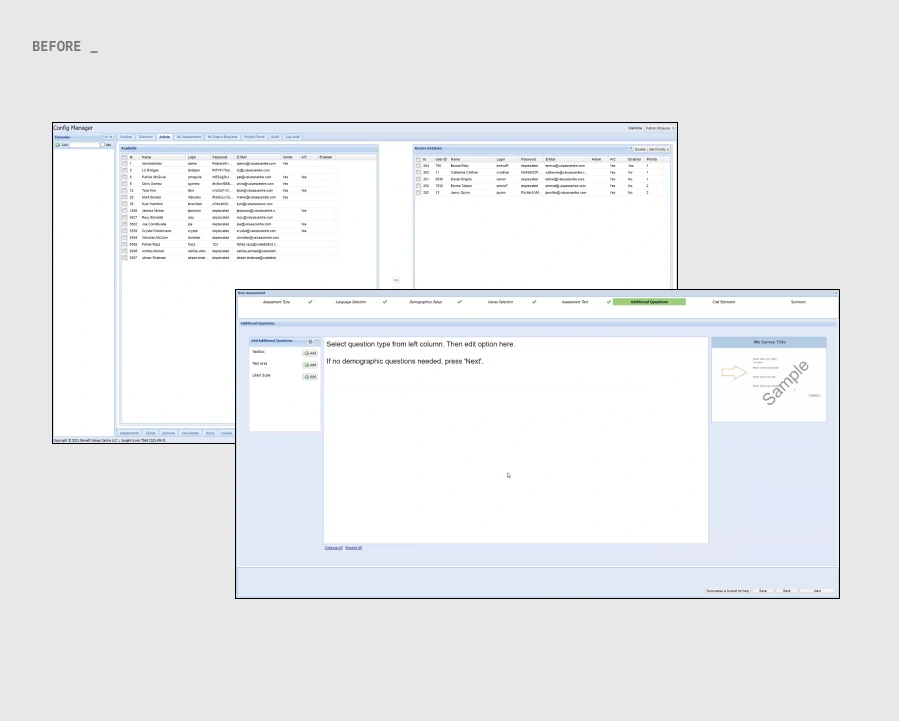Image resolution: width=899 pixels, height=721 pixels.
Task: Sort Available table by Name column
Action: click(x=163, y=157)
